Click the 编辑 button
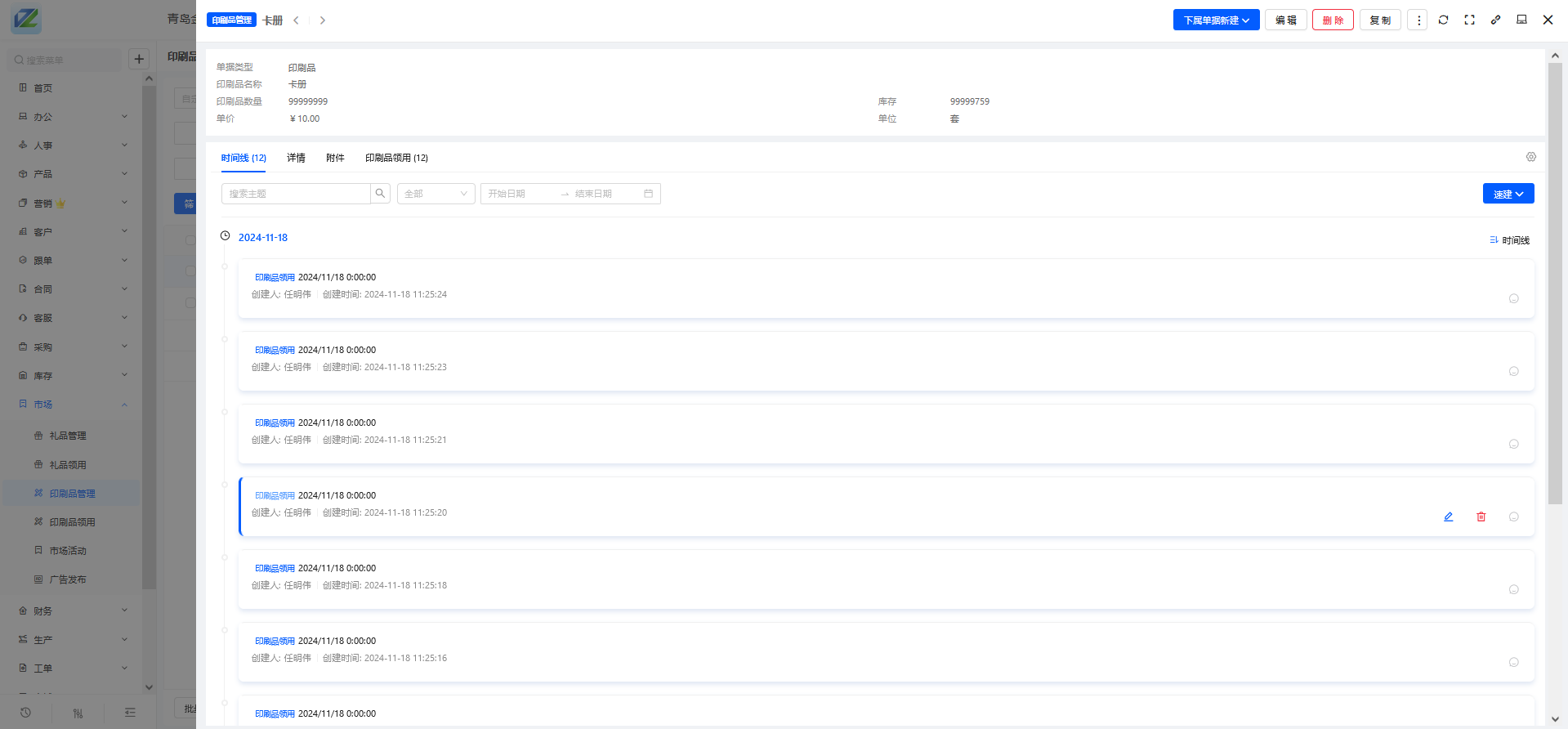Screen dimensions: 1568x729 1286,20
